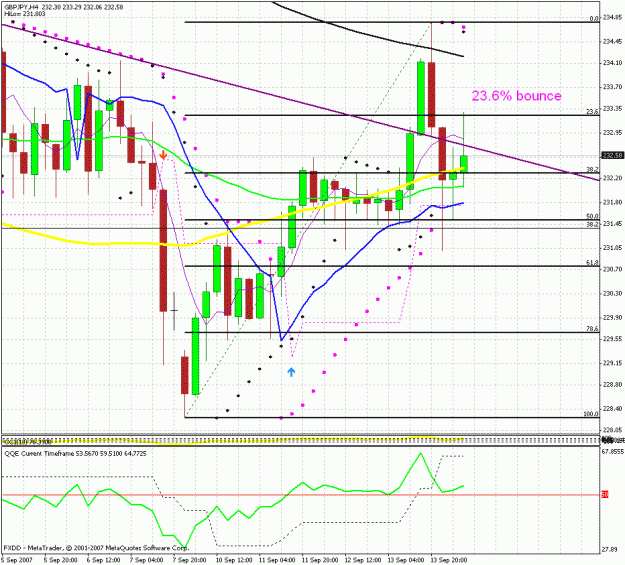Click the 228.40 price axis value
625x565 pixels.
[x=612, y=409]
